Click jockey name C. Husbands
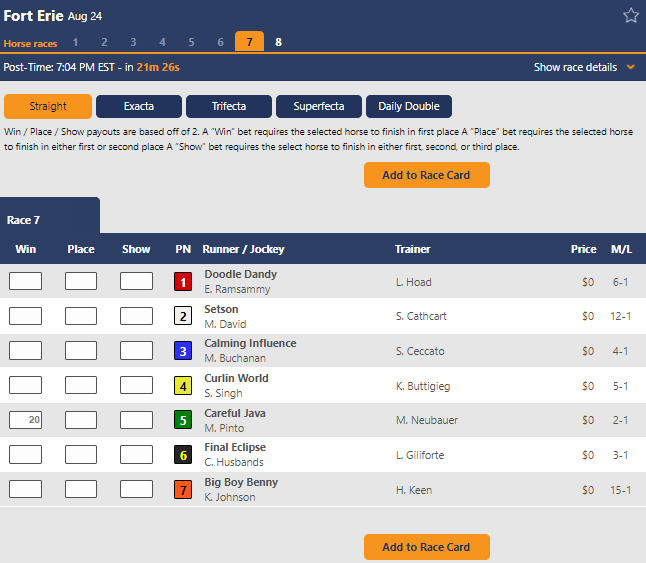Image resolution: width=646 pixels, height=563 pixels. 234,463
